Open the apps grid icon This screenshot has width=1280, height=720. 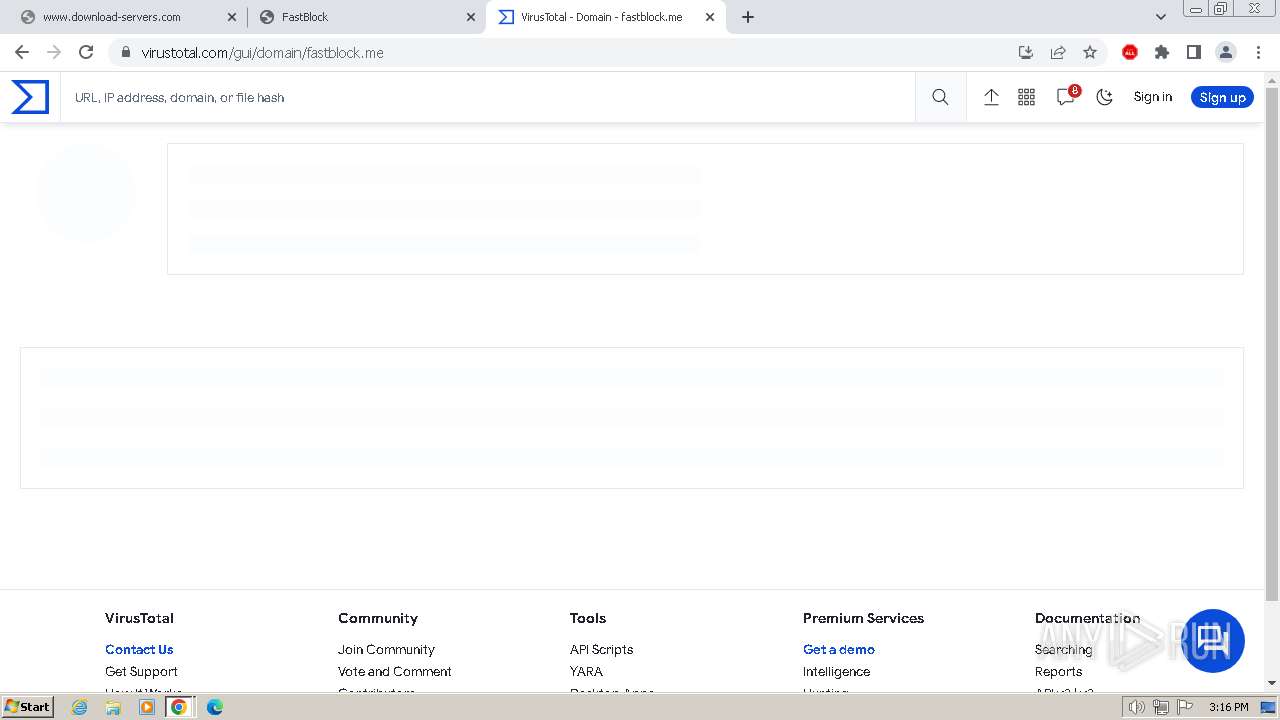1027,97
